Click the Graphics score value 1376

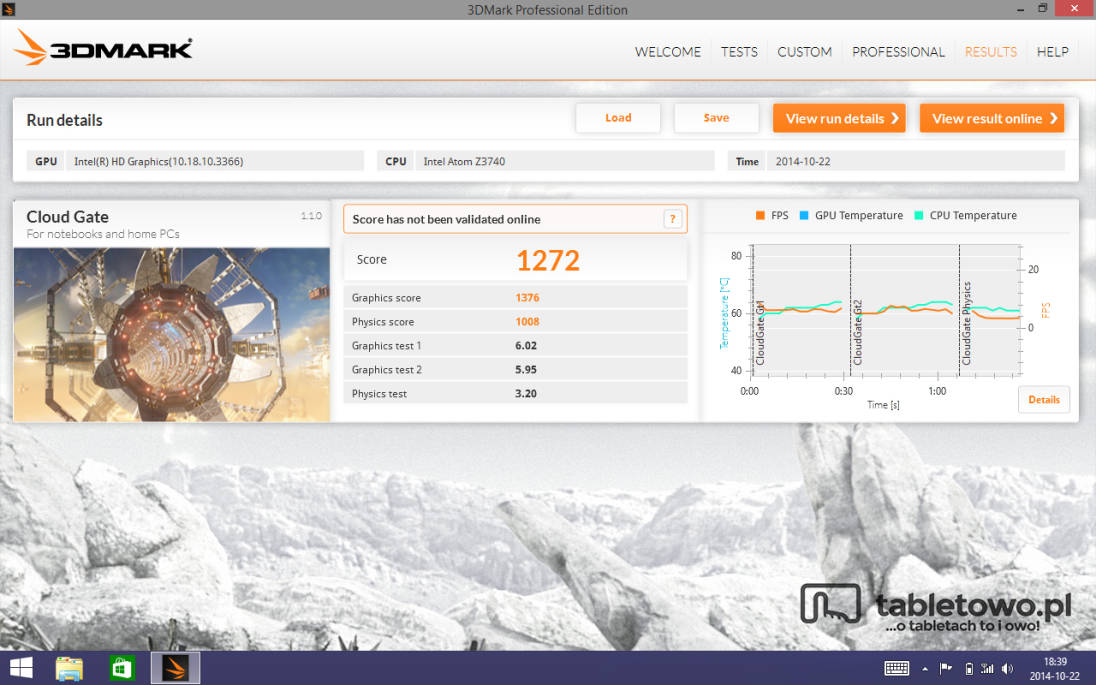(527, 298)
